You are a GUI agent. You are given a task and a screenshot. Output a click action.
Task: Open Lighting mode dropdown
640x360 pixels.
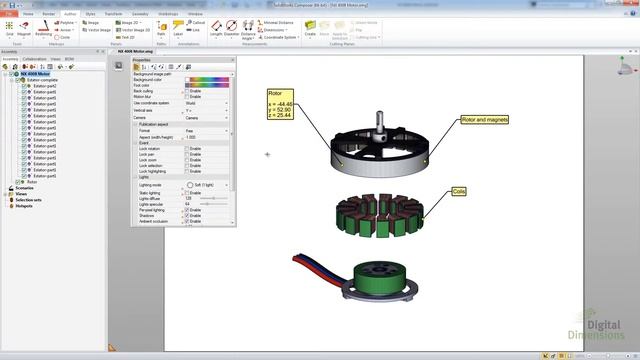207,185
